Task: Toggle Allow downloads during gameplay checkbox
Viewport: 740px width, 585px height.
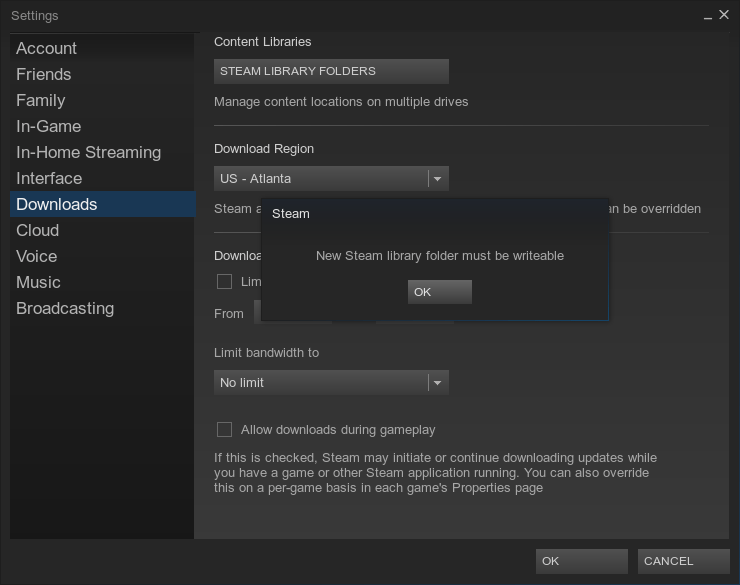Action: [x=224, y=429]
